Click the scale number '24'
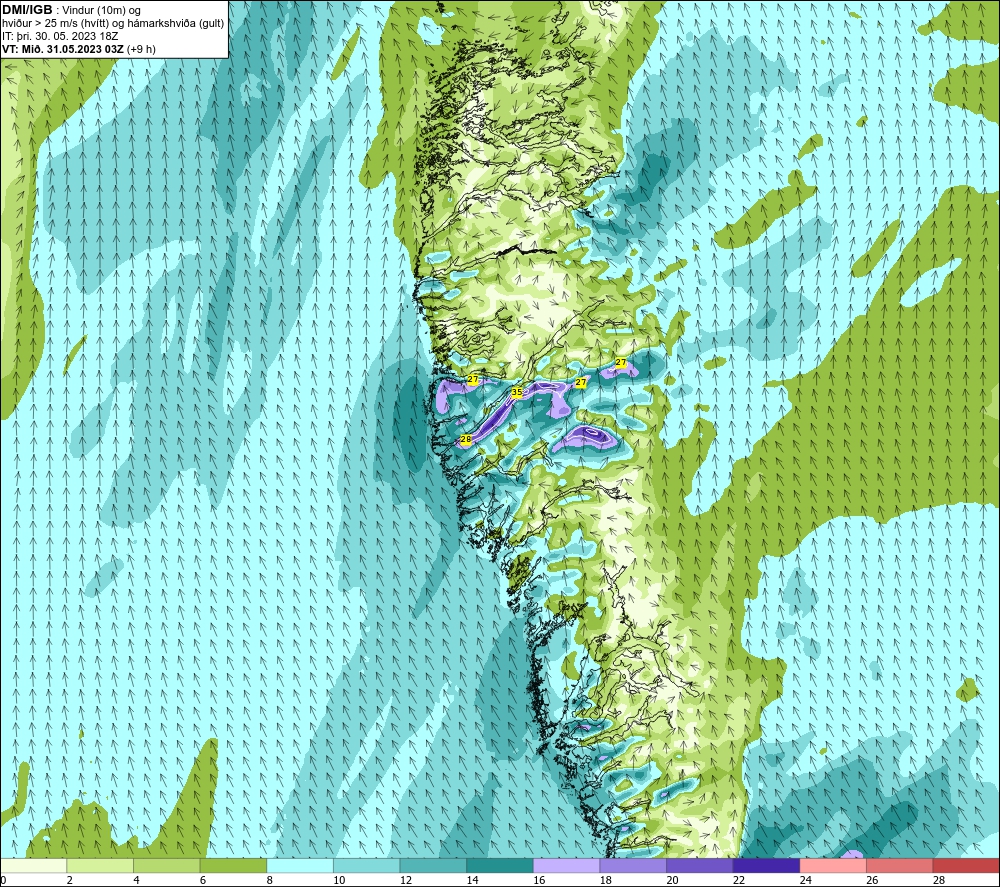This screenshot has height=887, width=1000. [805, 880]
